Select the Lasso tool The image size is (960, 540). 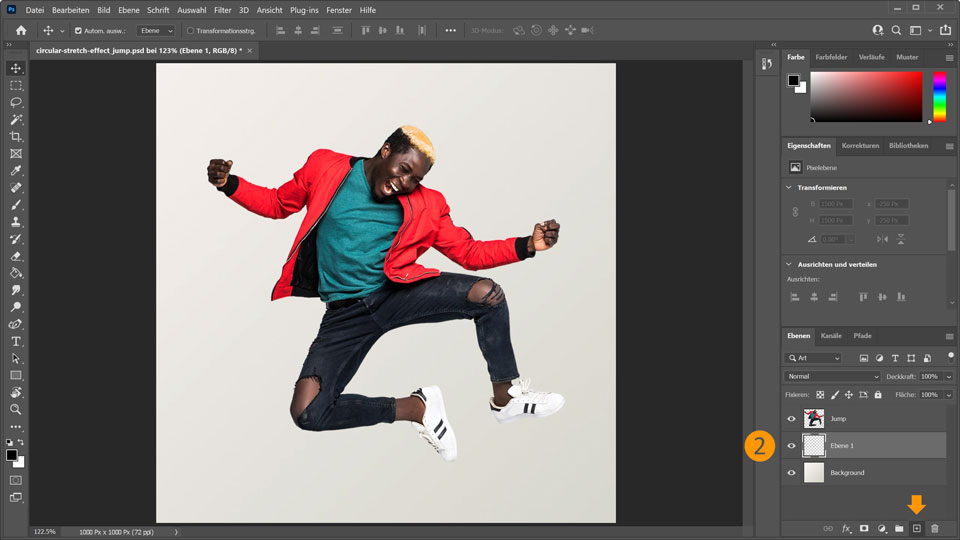(x=16, y=103)
